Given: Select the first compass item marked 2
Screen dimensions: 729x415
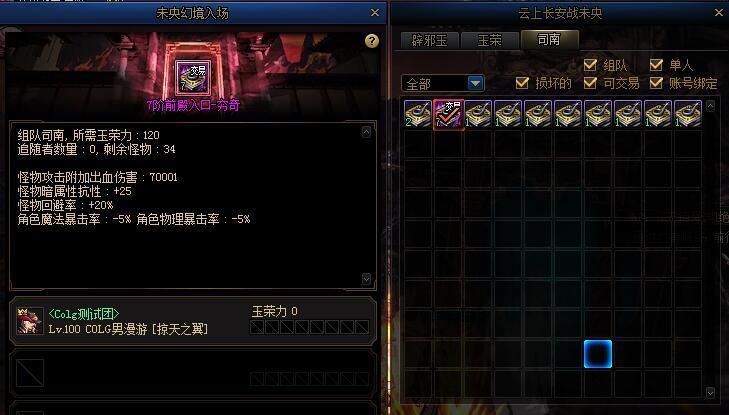Looking at the screenshot, I should pyautogui.click(x=418, y=114).
